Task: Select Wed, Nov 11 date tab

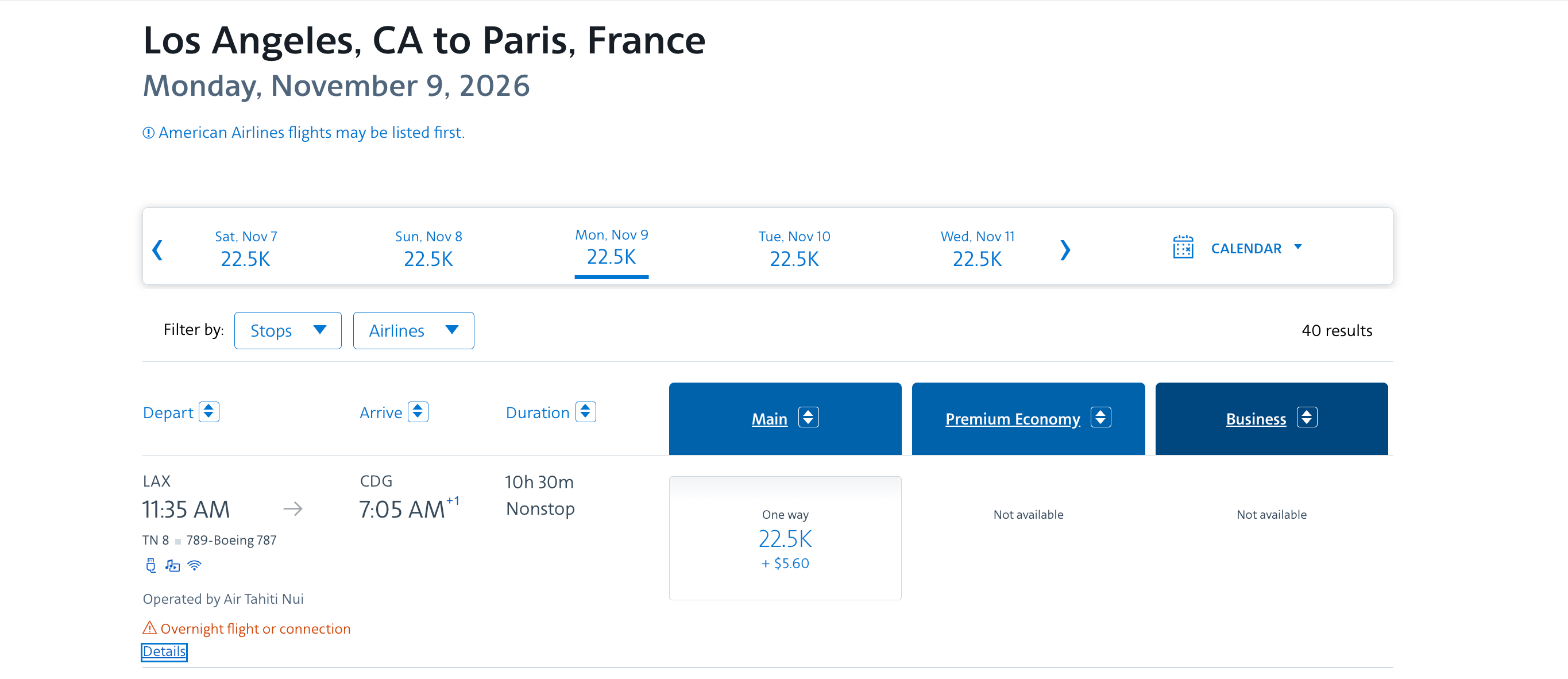Action: click(978, 250)
